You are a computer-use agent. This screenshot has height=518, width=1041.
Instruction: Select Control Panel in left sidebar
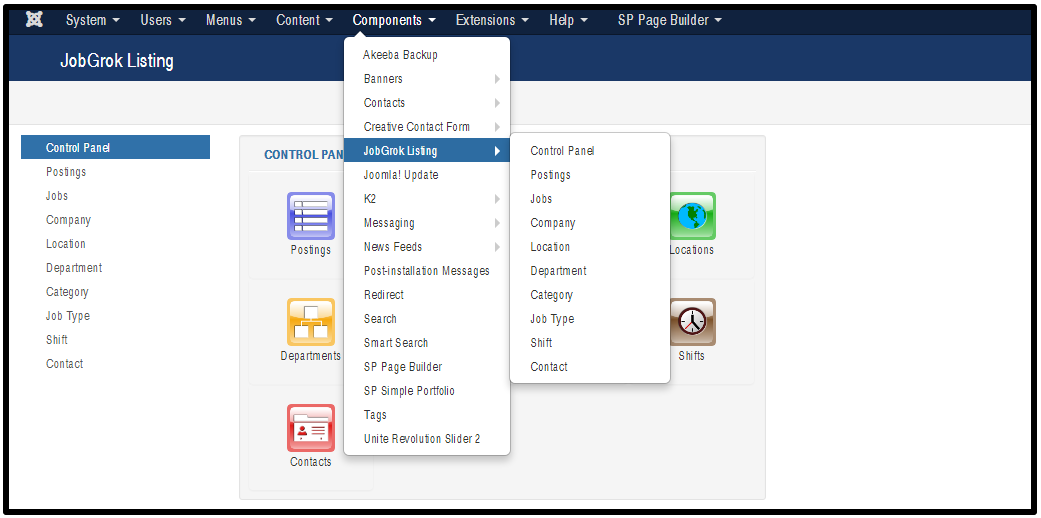[x=116, y=147]
